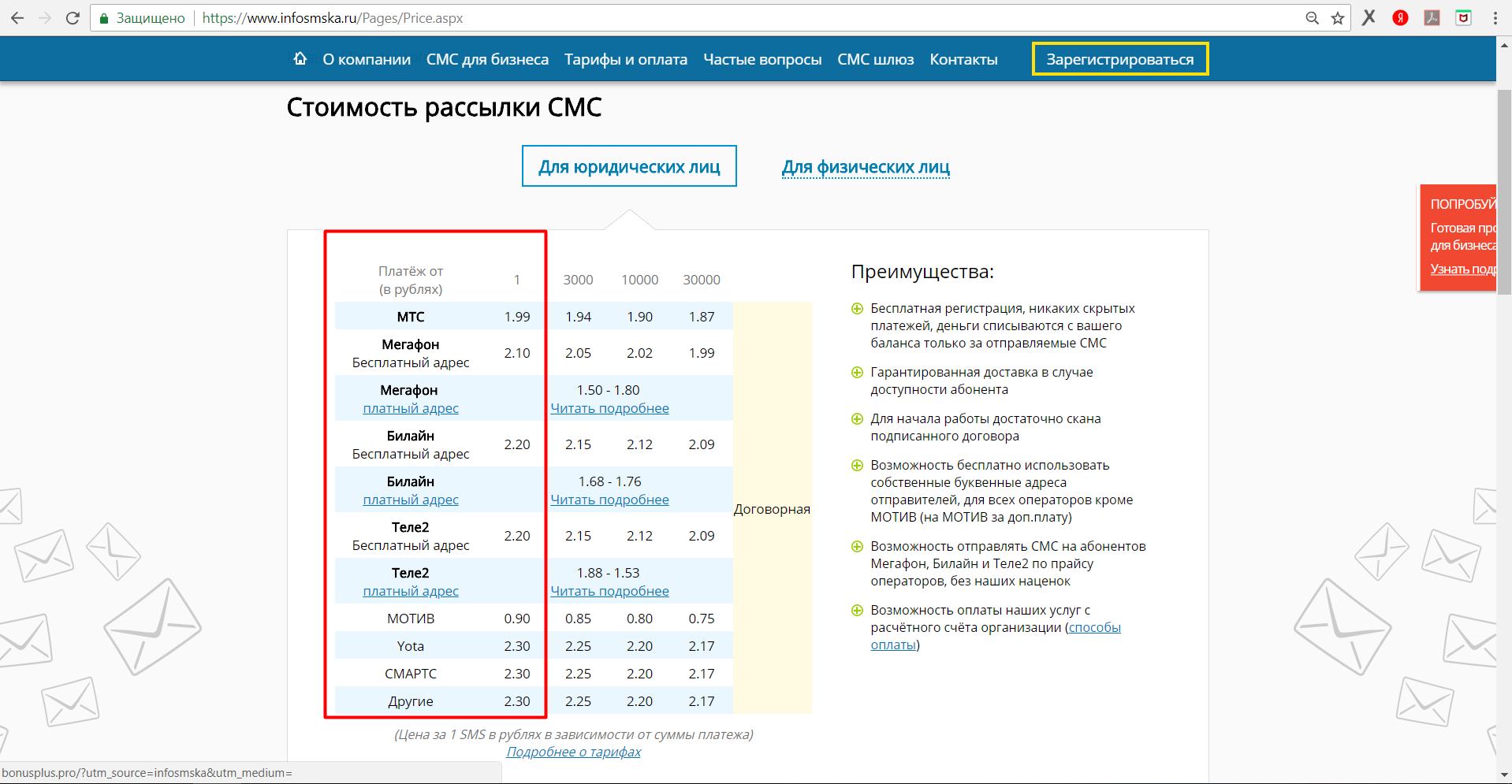Open the 'О компании' menu item
The height and width of the screenshot is (784, 1512).
click(x=367, y=59)
